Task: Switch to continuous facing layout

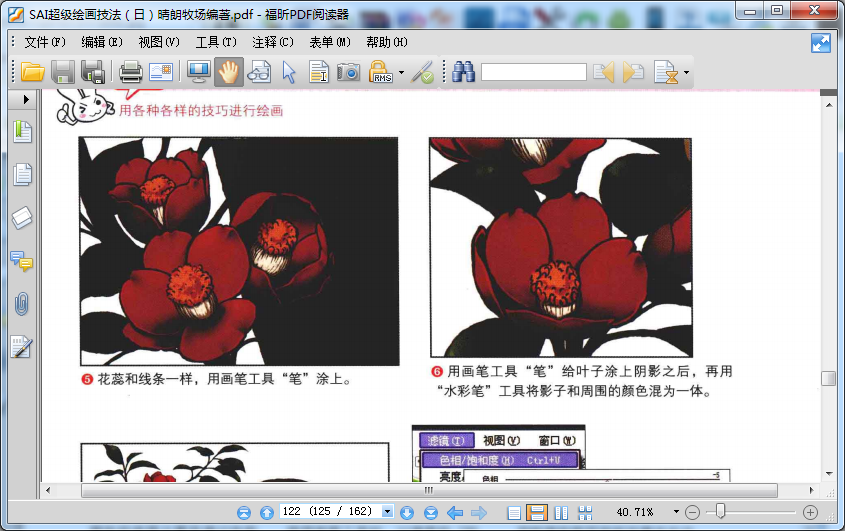Action: [x=585, y=513]
